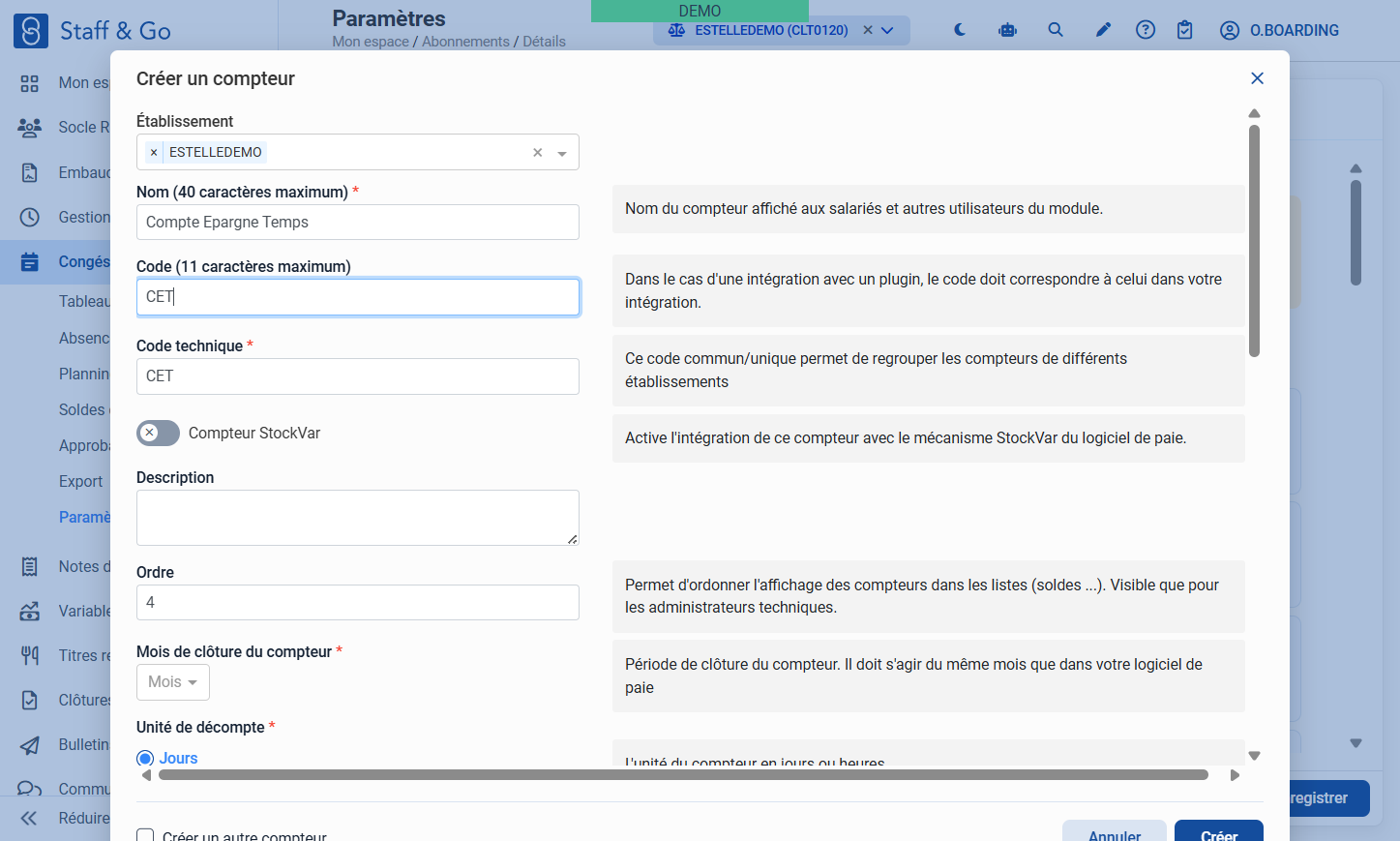Click the Congés calendar icon

30,261
